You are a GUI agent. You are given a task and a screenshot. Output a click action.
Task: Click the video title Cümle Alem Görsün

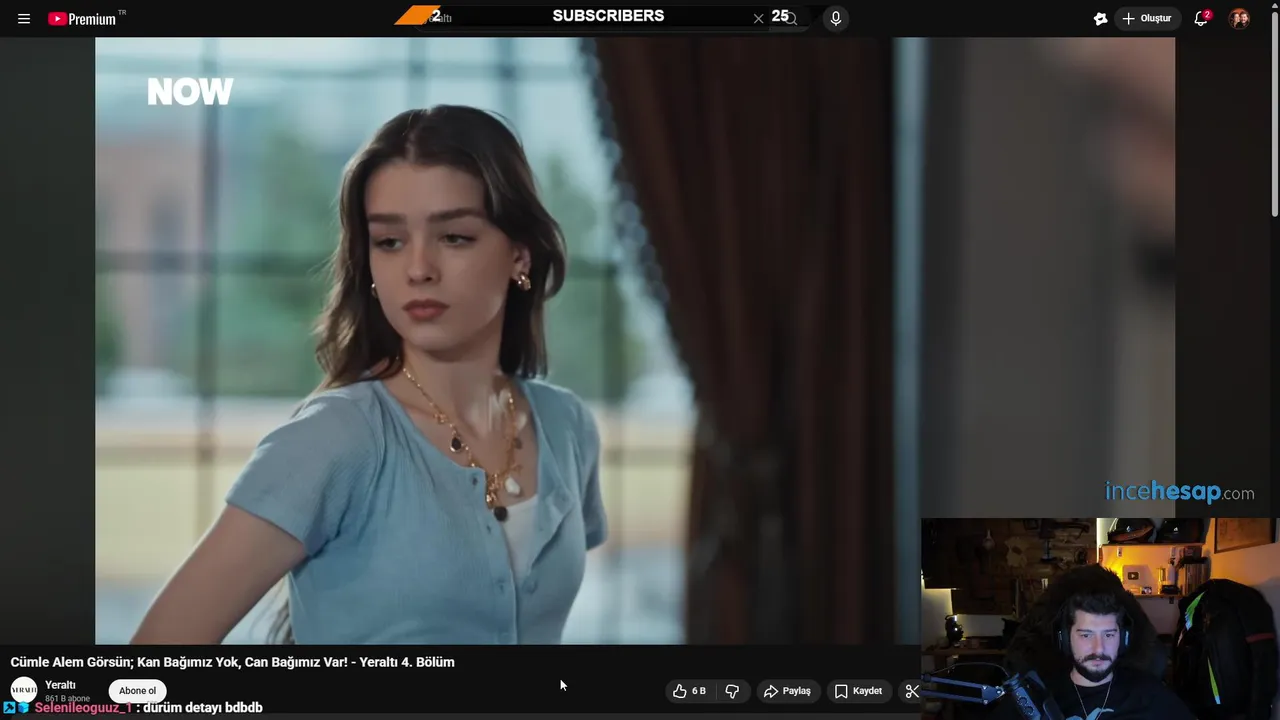click(233, 662)
